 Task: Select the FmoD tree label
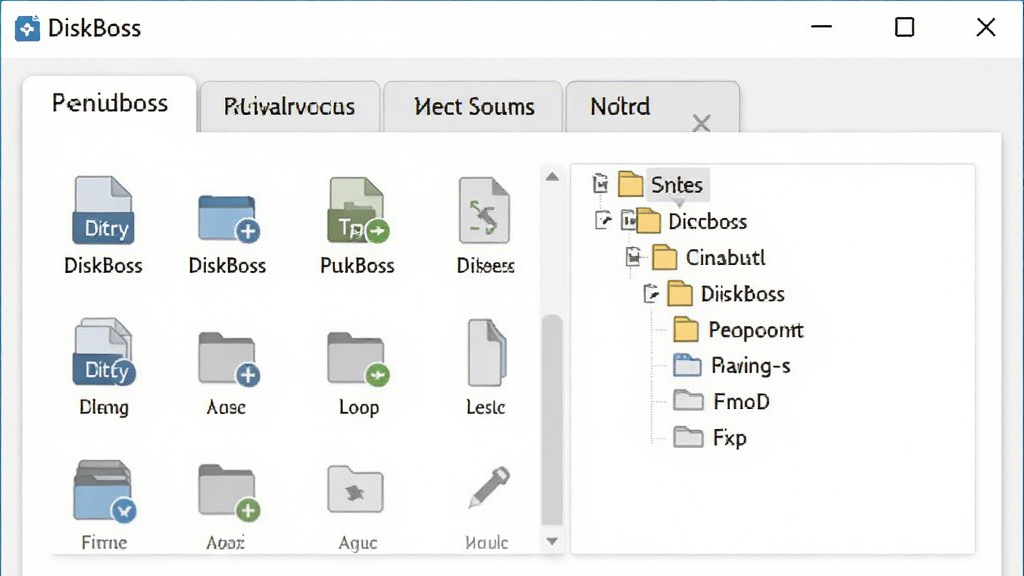pyautogui.click(x=741, y=401)
